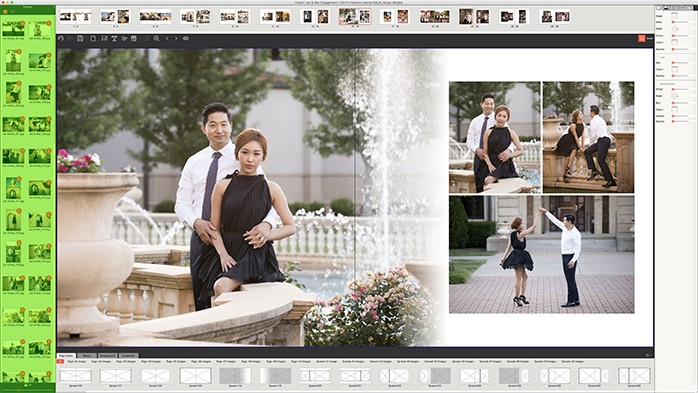Screen dimensions: 698x393
Task: Select highlighted spread thumbnail for pages 15-16
Action: (355, 17)
